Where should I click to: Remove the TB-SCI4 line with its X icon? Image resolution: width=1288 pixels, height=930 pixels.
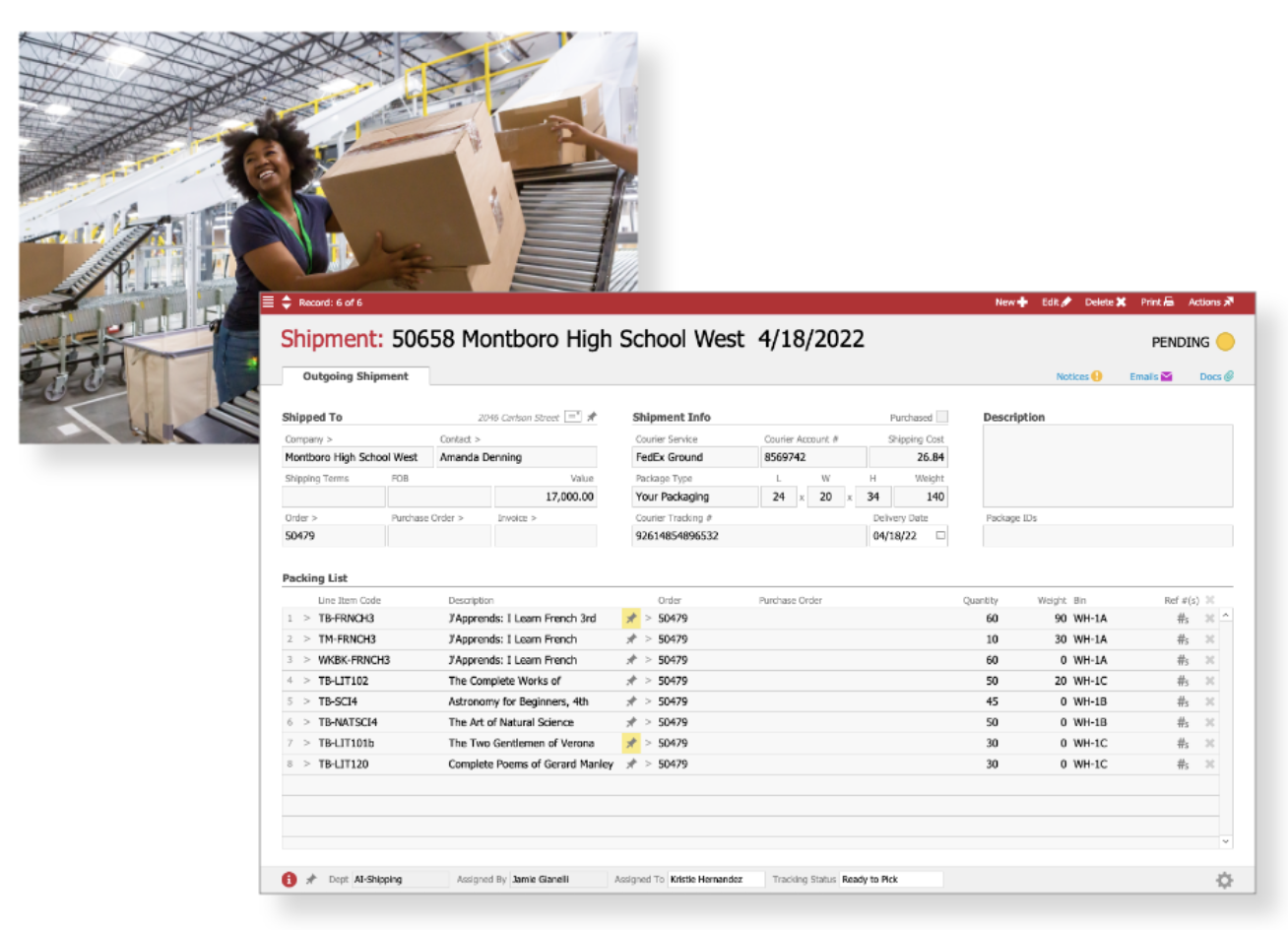pyautogui.click(x=1209, y=701)
